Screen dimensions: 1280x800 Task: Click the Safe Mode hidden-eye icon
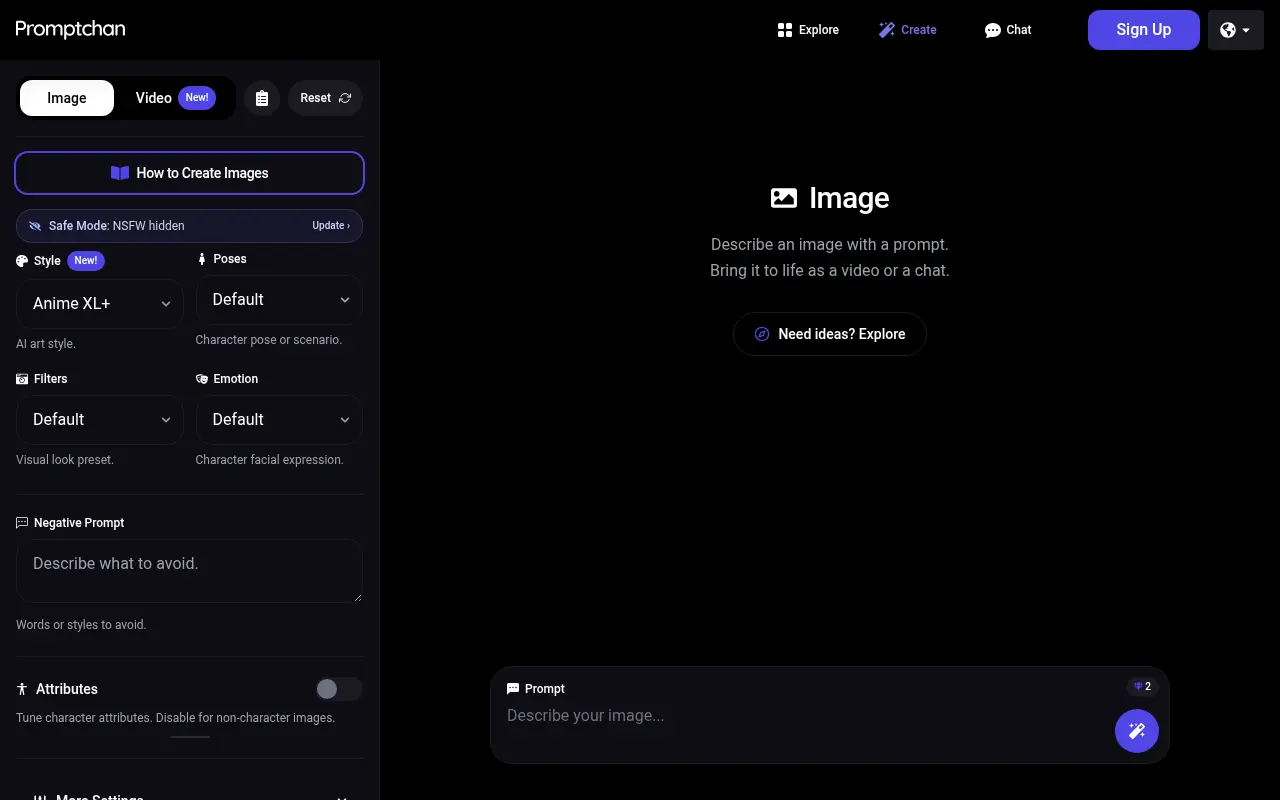pyautogui.click(x=35, y=226)
